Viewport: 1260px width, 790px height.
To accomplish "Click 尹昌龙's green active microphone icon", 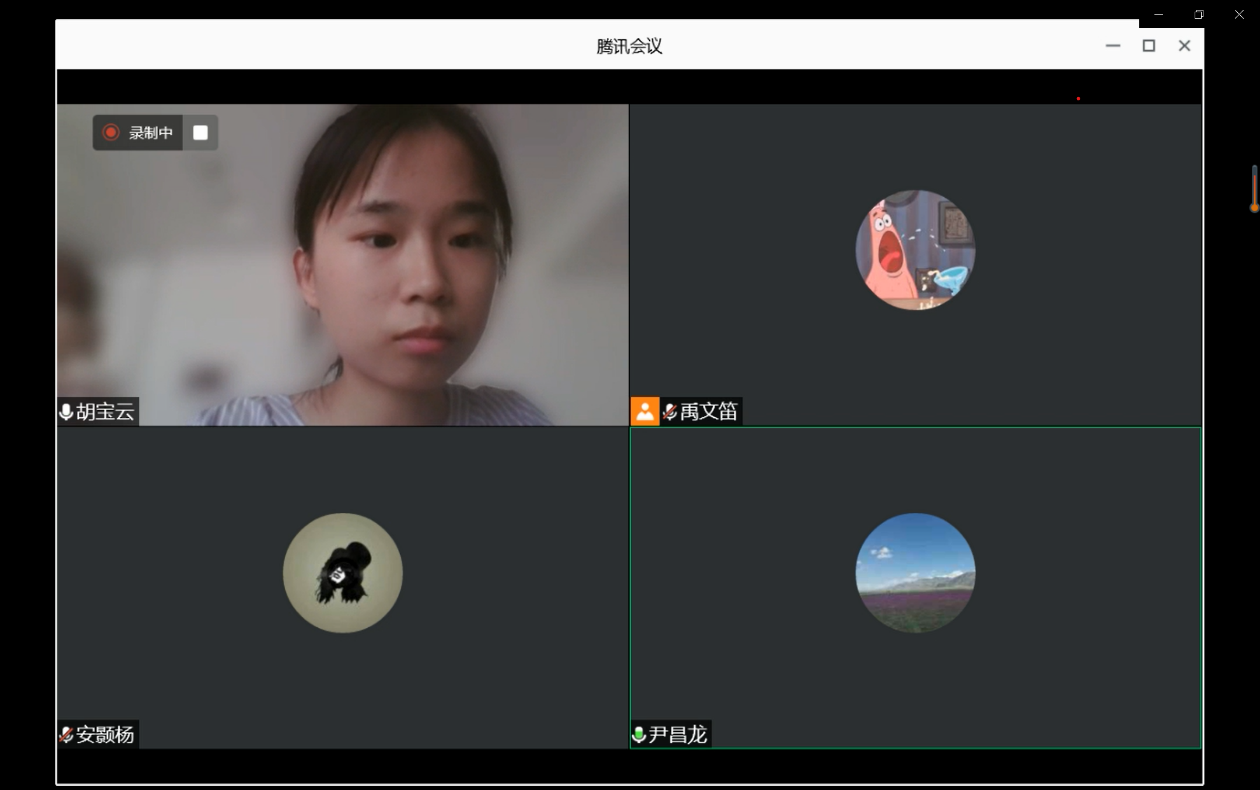I will (x=639, y=735).
